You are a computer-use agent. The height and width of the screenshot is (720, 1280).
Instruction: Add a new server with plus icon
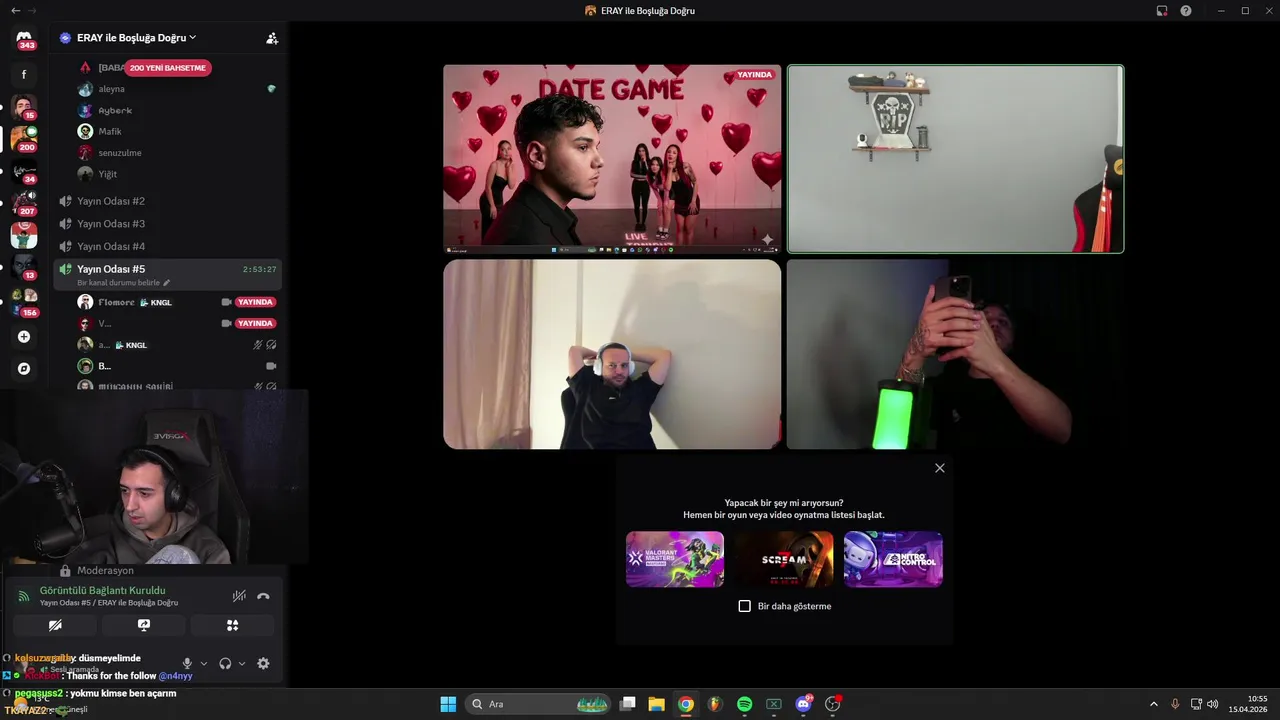(24, 337)
